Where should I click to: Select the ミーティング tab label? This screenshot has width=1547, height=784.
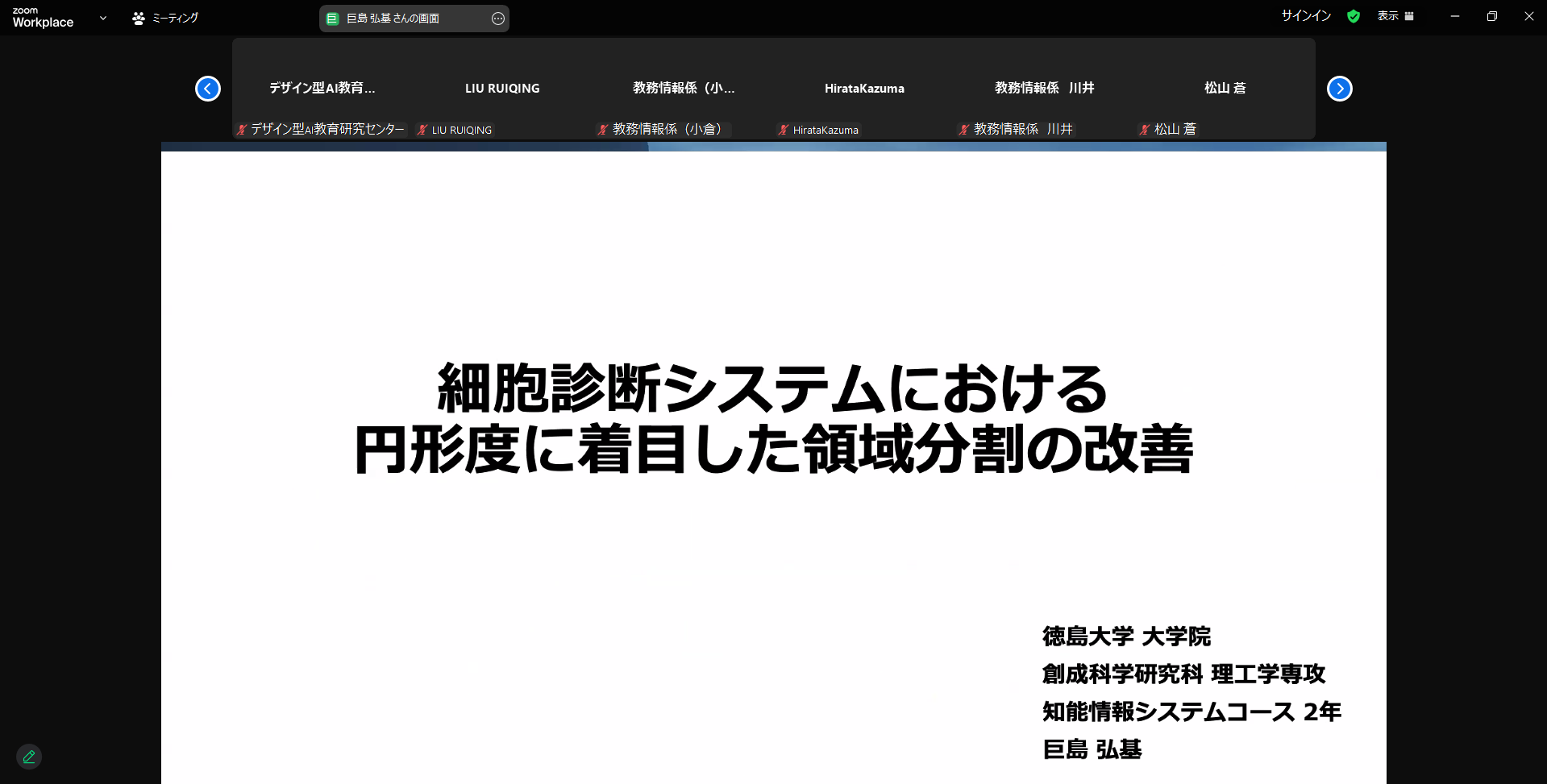tap(174, 17)
